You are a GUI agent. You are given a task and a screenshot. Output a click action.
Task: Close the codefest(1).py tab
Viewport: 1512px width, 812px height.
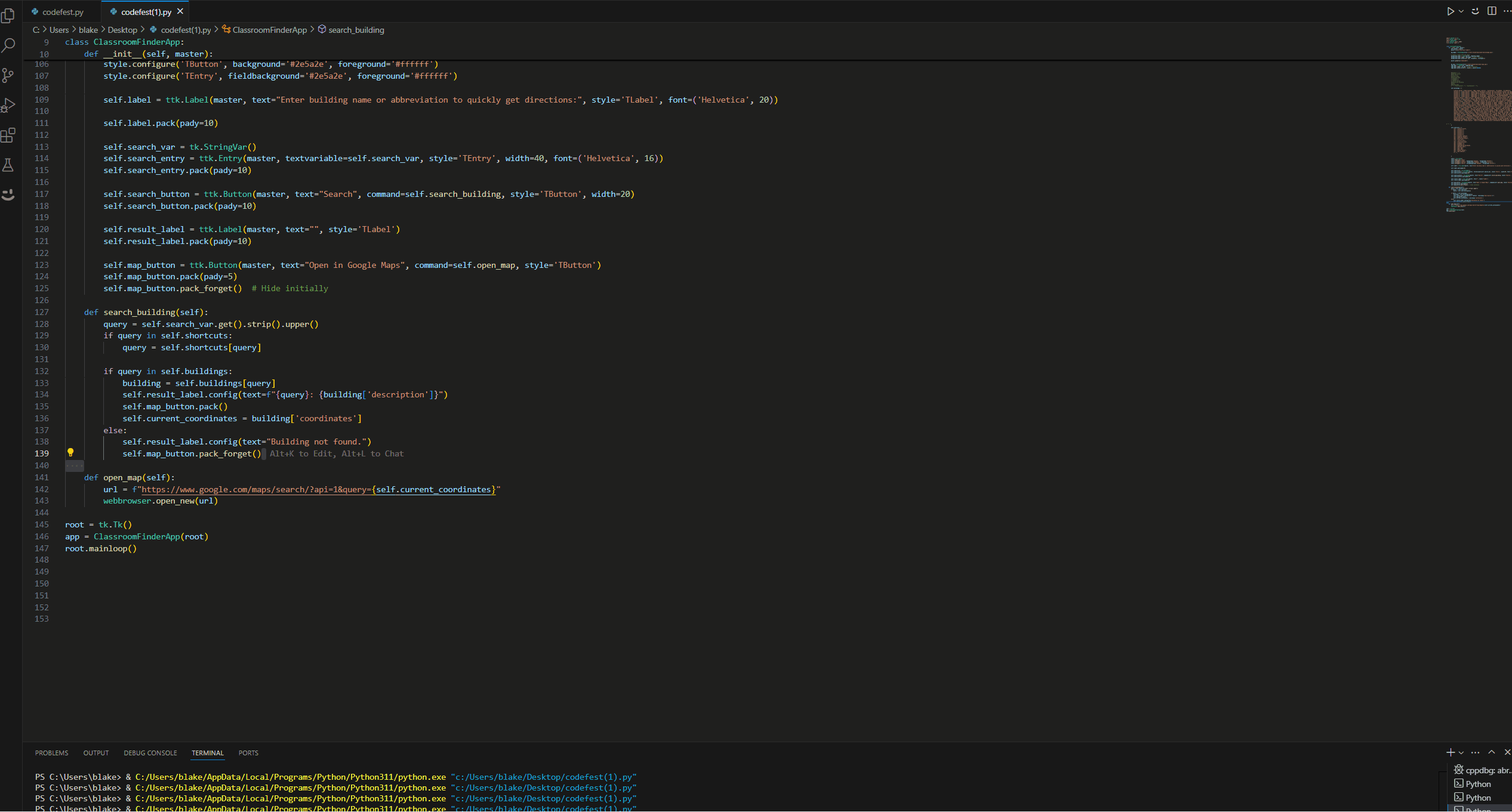pos(180,11)
